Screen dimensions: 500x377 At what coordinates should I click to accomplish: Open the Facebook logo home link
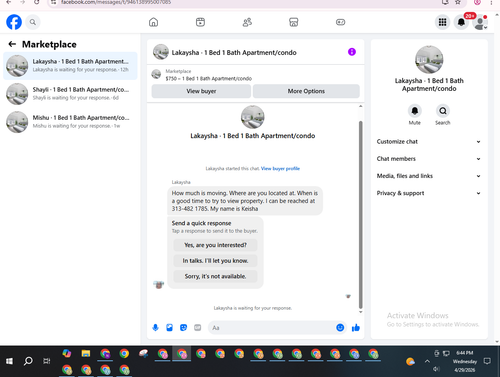tap(14, 22)
